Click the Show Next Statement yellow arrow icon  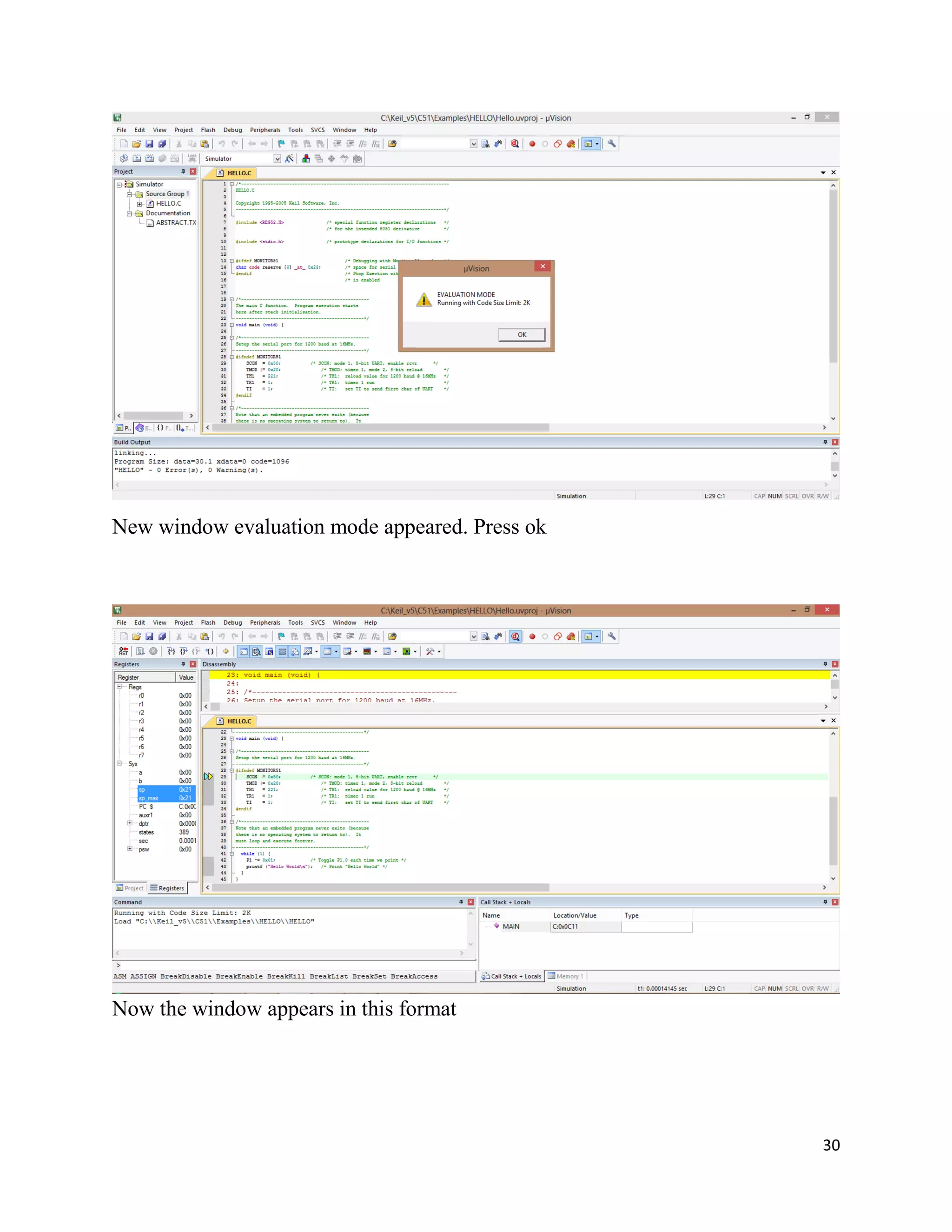pyautogui.click(x=225, y=651)
